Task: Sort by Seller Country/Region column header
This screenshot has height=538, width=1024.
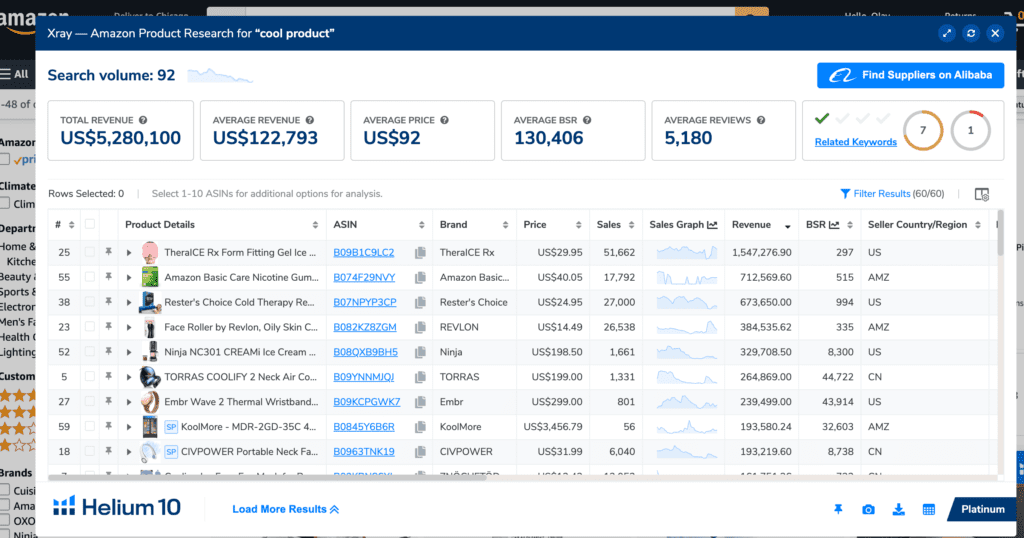Action: click(x=978, y=225)
